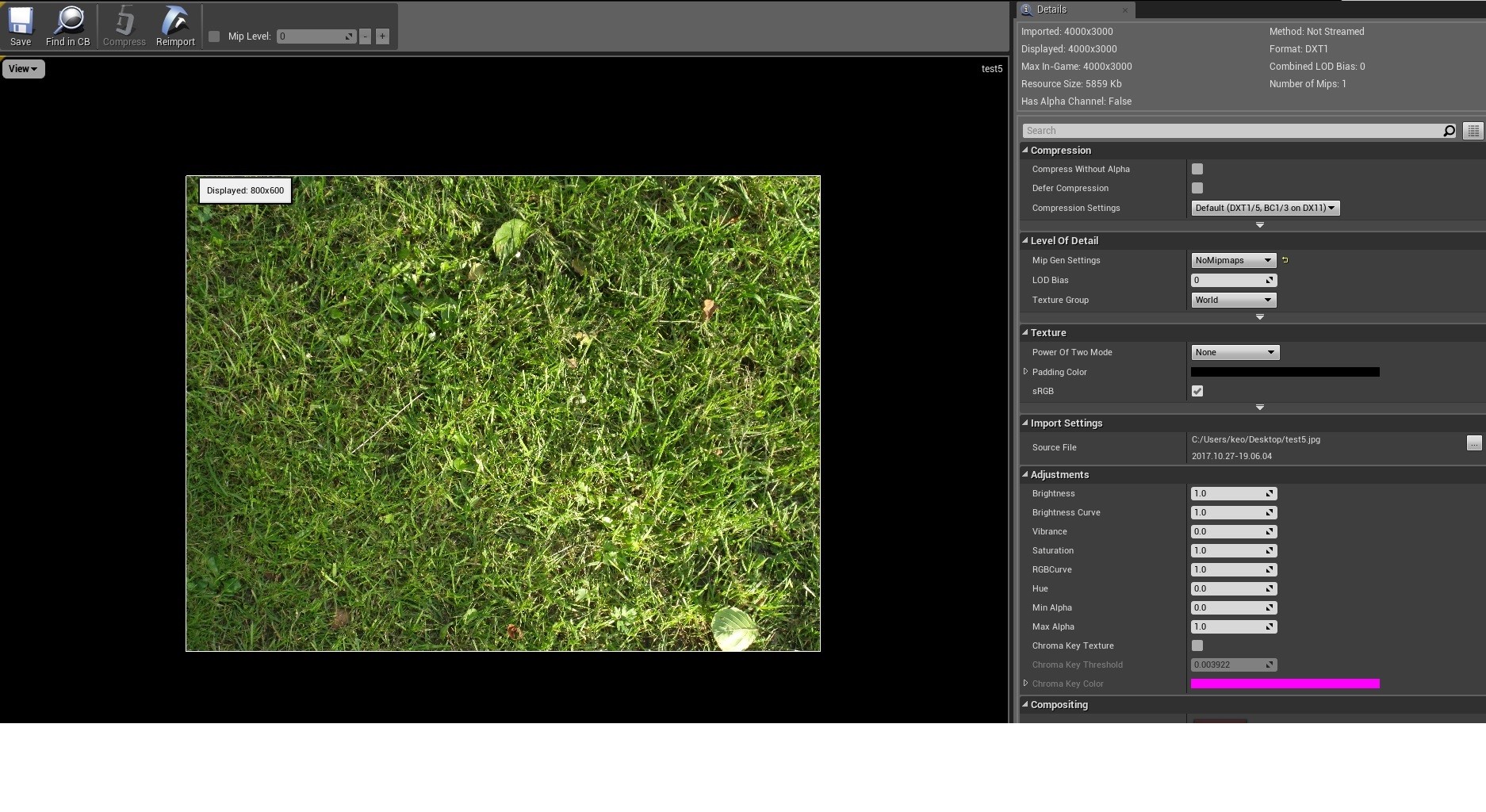The height and width of the screenshot is (812, 1486).
Task: Show advanced Compression options arrow
Action: (1259, 225)
